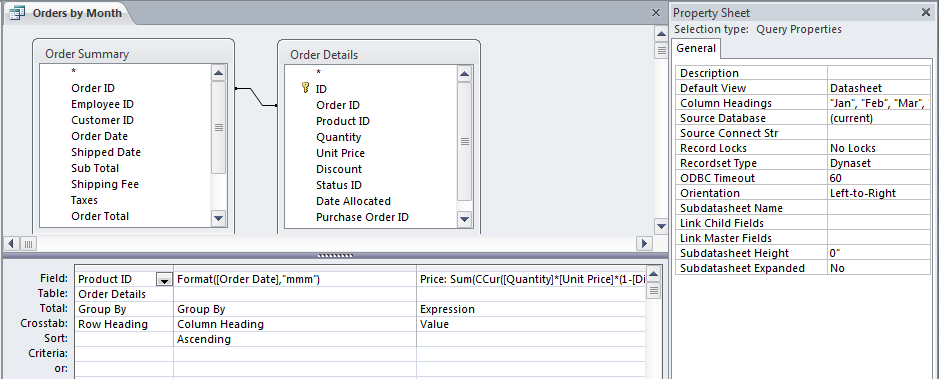Click the Link Child Fields value box

pos(879,223)
